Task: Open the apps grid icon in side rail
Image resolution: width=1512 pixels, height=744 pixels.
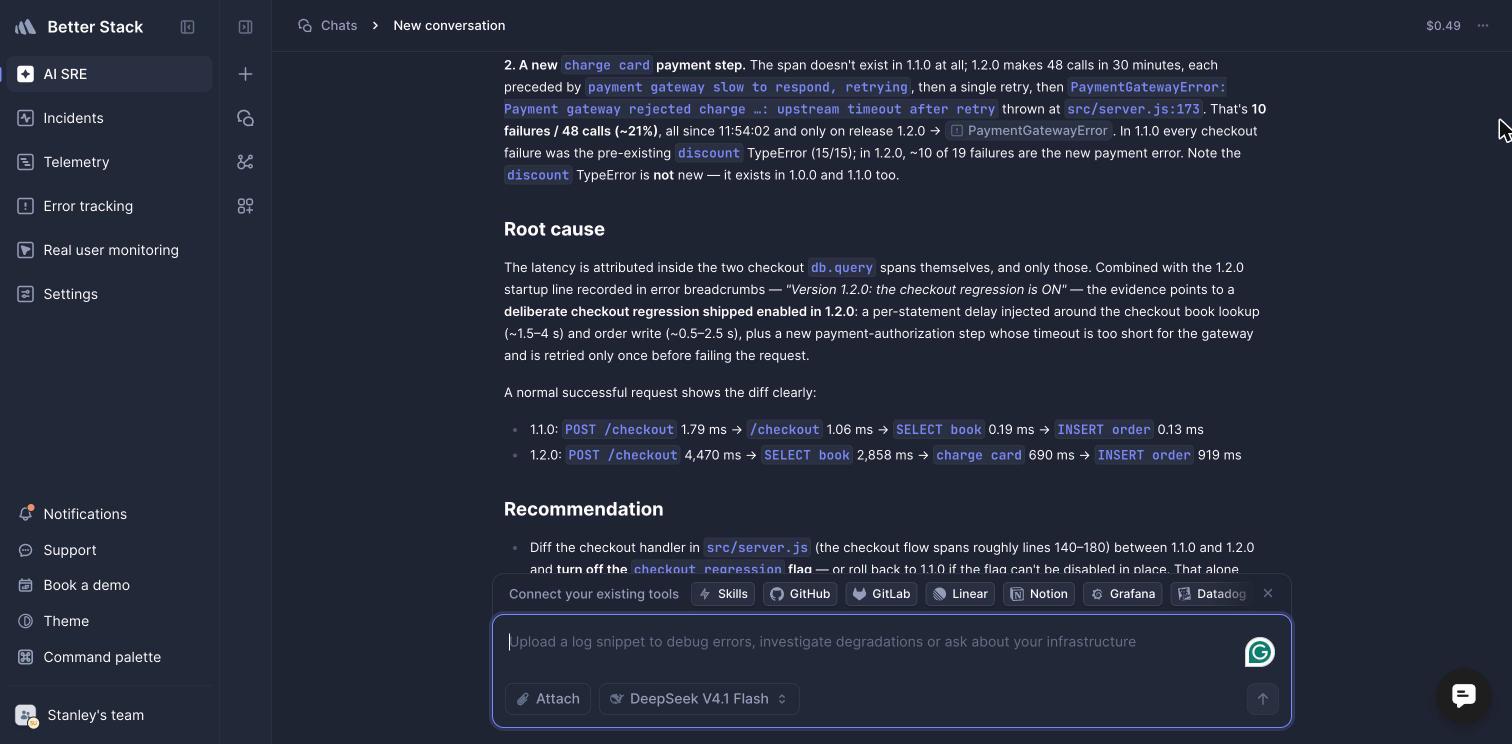Action: [245, 206]
